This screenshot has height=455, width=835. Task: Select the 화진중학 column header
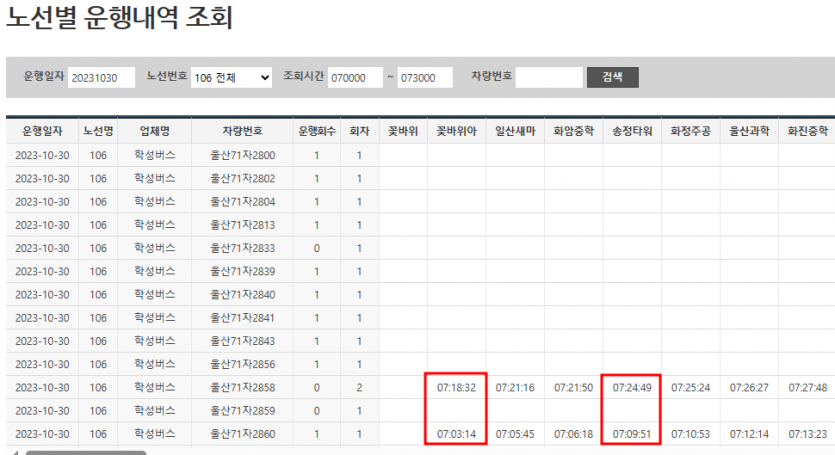[808, 131]
